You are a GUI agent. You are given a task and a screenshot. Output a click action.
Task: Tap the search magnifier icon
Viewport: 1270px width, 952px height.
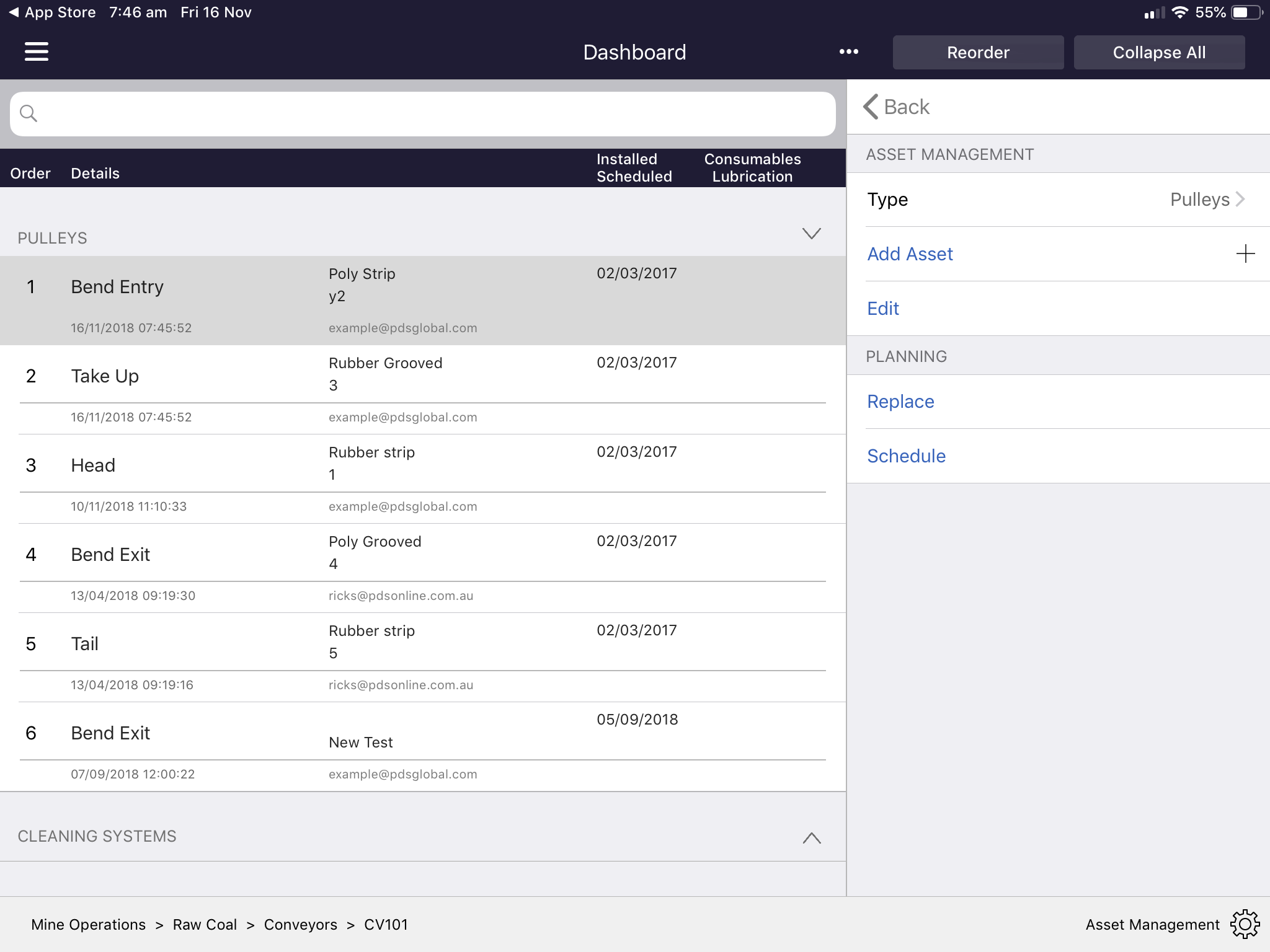[x=29, y=113]
